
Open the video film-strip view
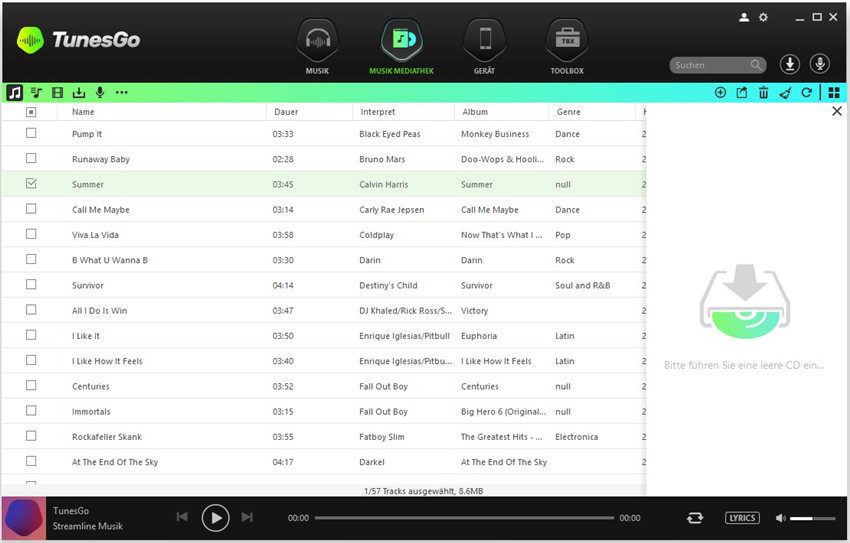click(x=57, y=93)
